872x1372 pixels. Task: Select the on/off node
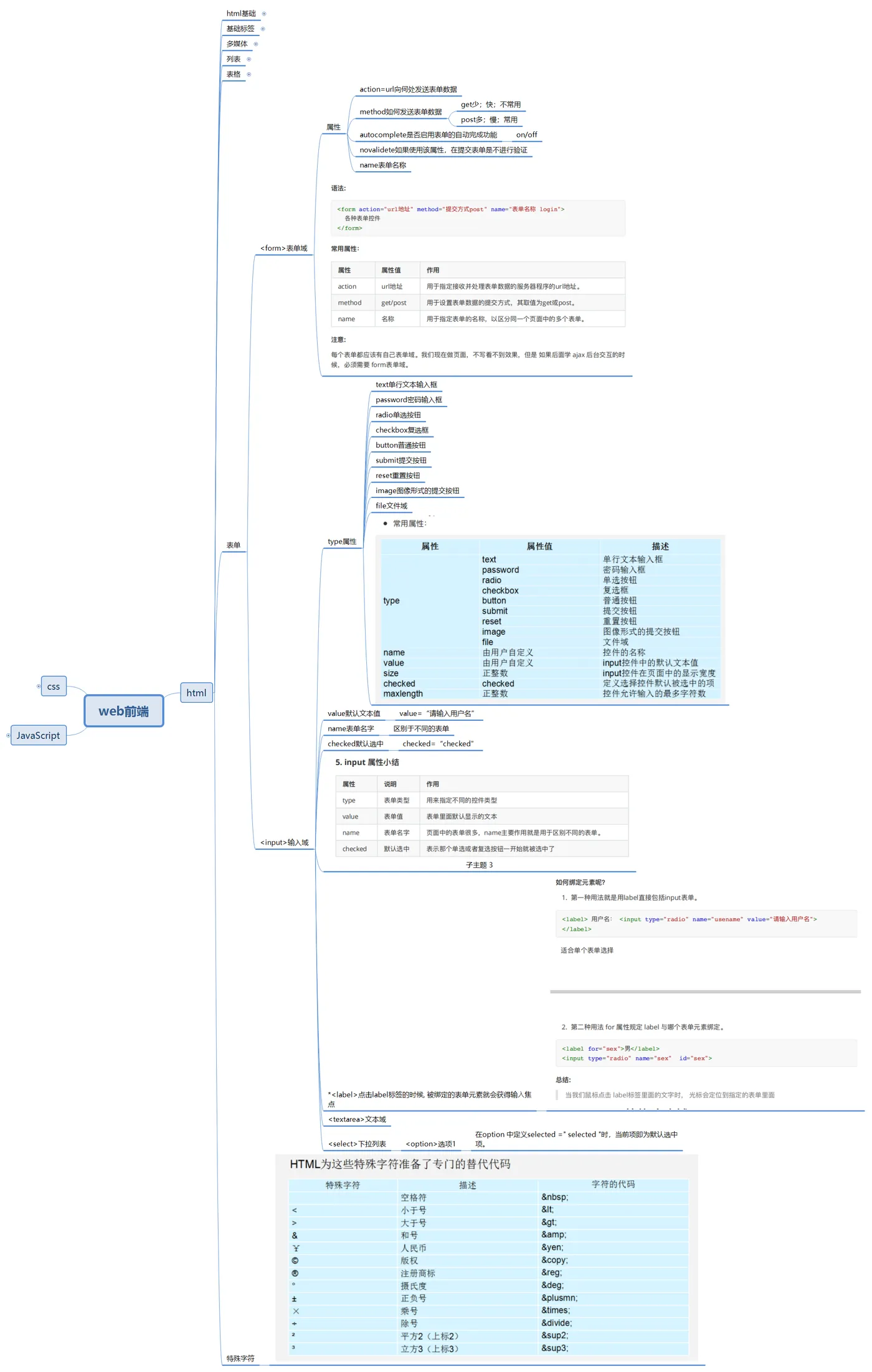tap(527, 135)
